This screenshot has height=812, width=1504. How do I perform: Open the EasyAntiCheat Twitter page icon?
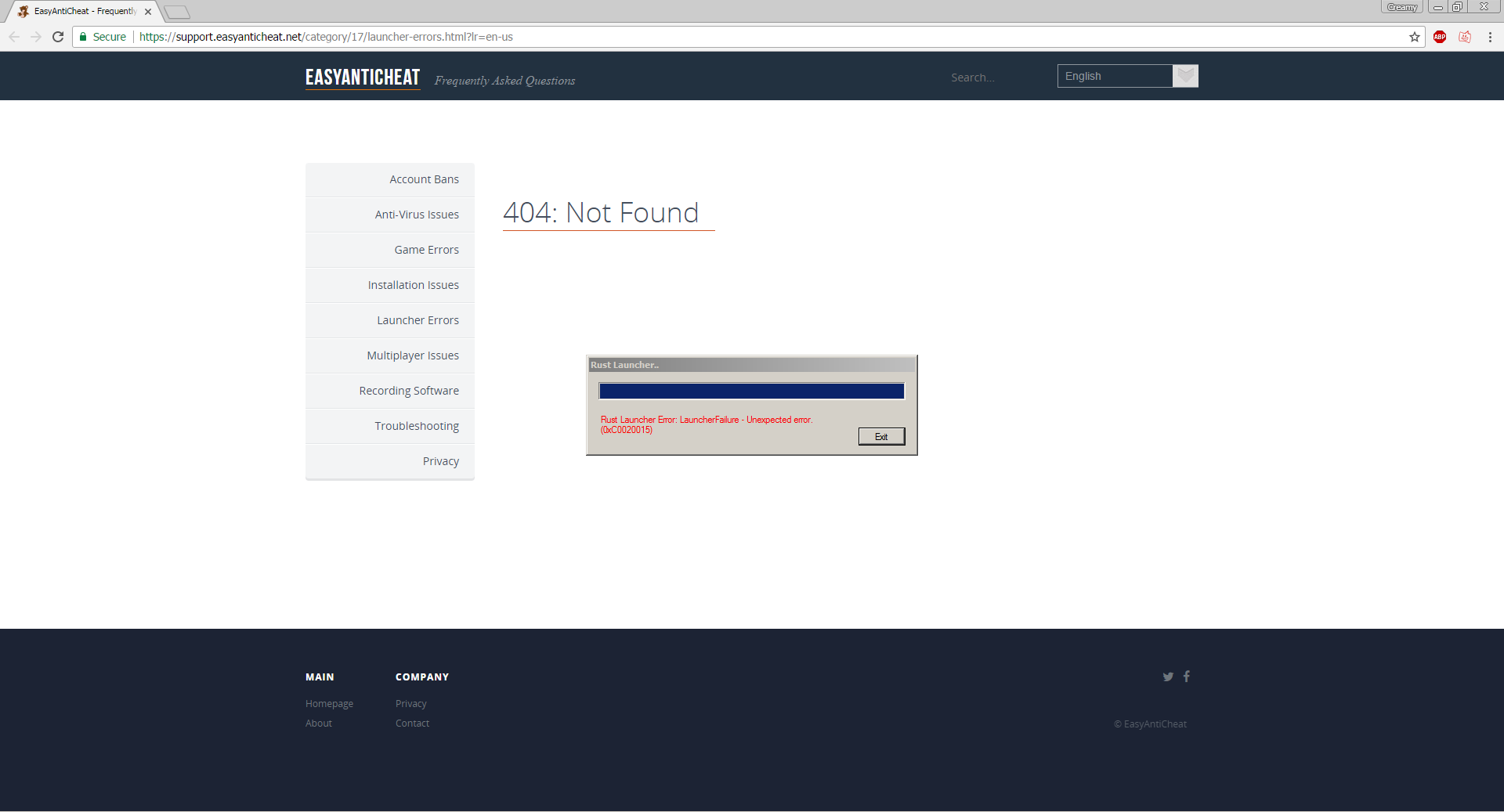tap(1168, 677)
